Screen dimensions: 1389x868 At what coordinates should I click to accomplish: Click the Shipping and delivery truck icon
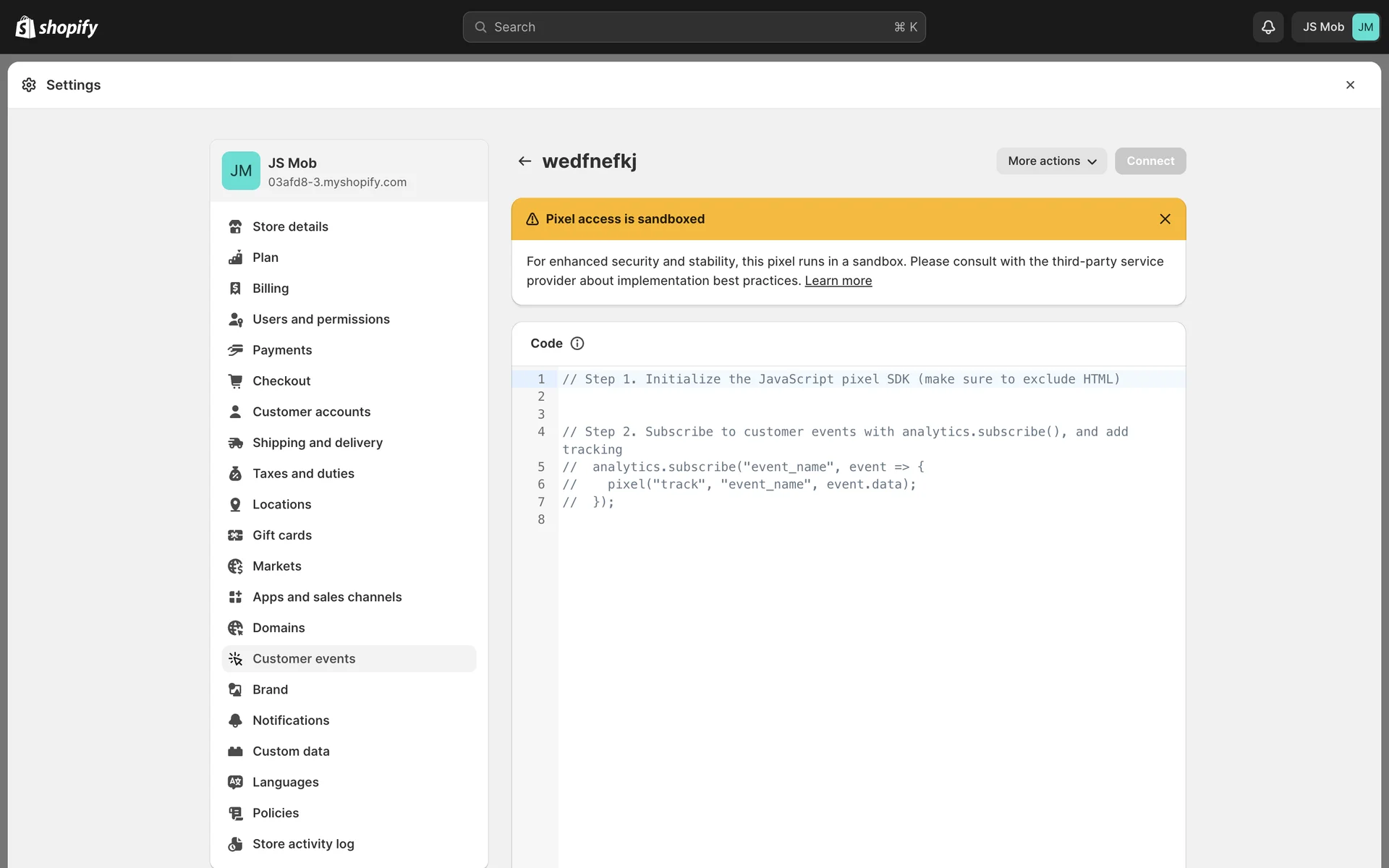click(x=235, y=443)
